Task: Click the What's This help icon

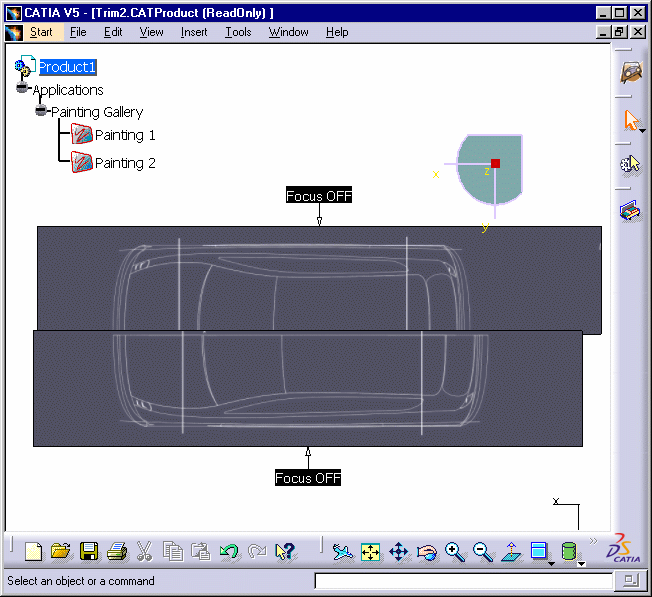Action: coord(285,552)
